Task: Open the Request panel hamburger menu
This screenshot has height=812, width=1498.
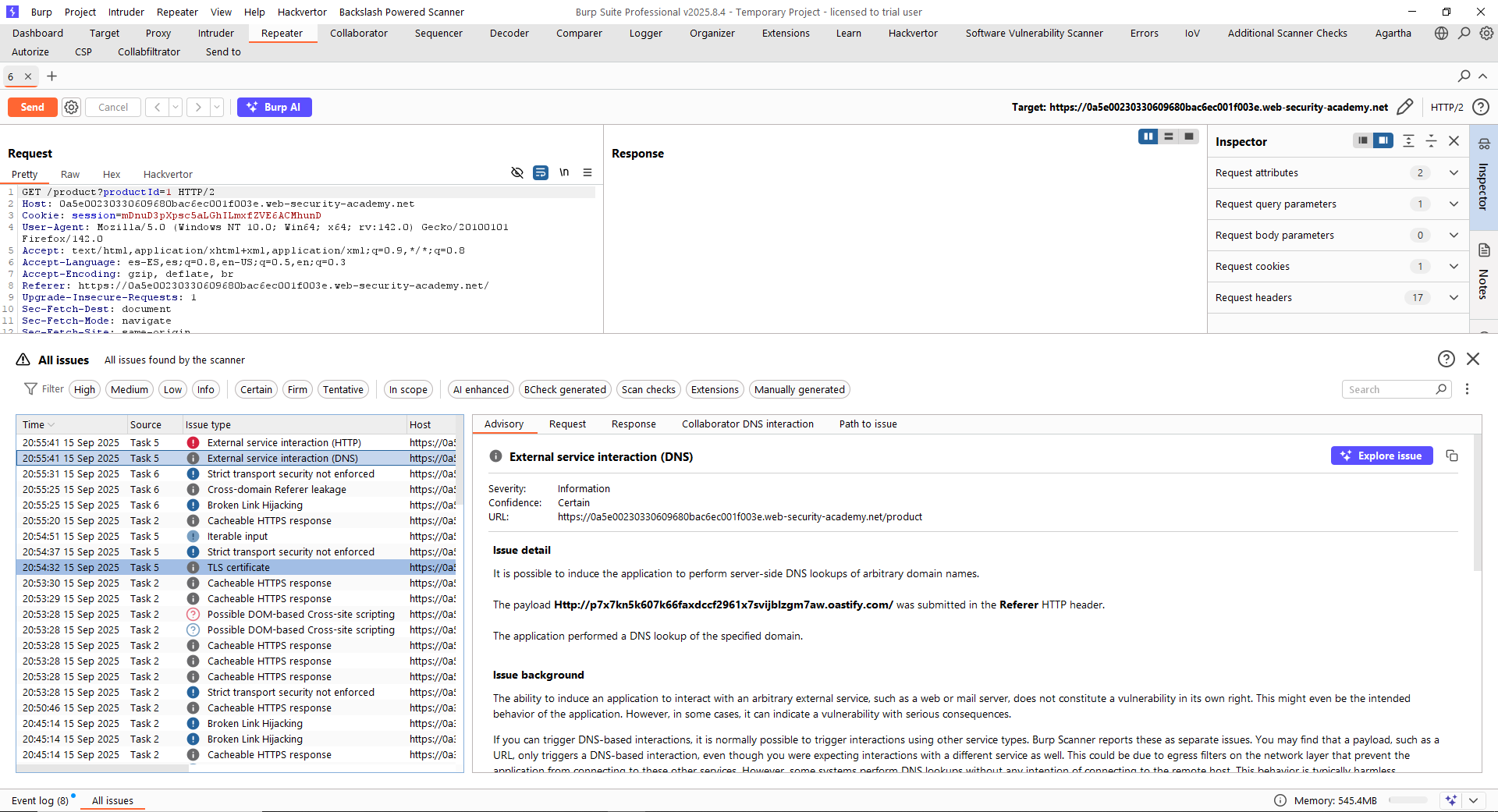Action: pos(587,172)
